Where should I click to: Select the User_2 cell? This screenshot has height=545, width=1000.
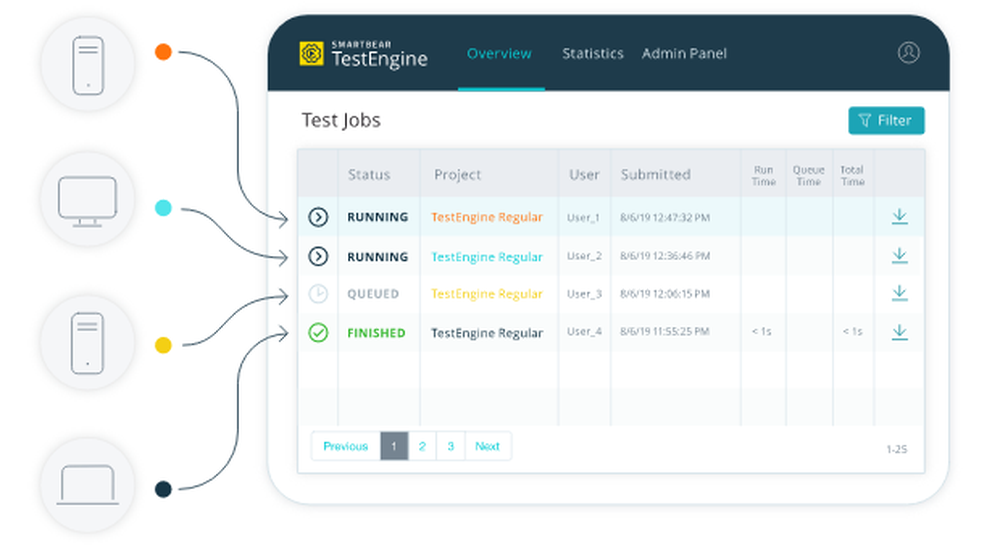click(x=584, y=256)
